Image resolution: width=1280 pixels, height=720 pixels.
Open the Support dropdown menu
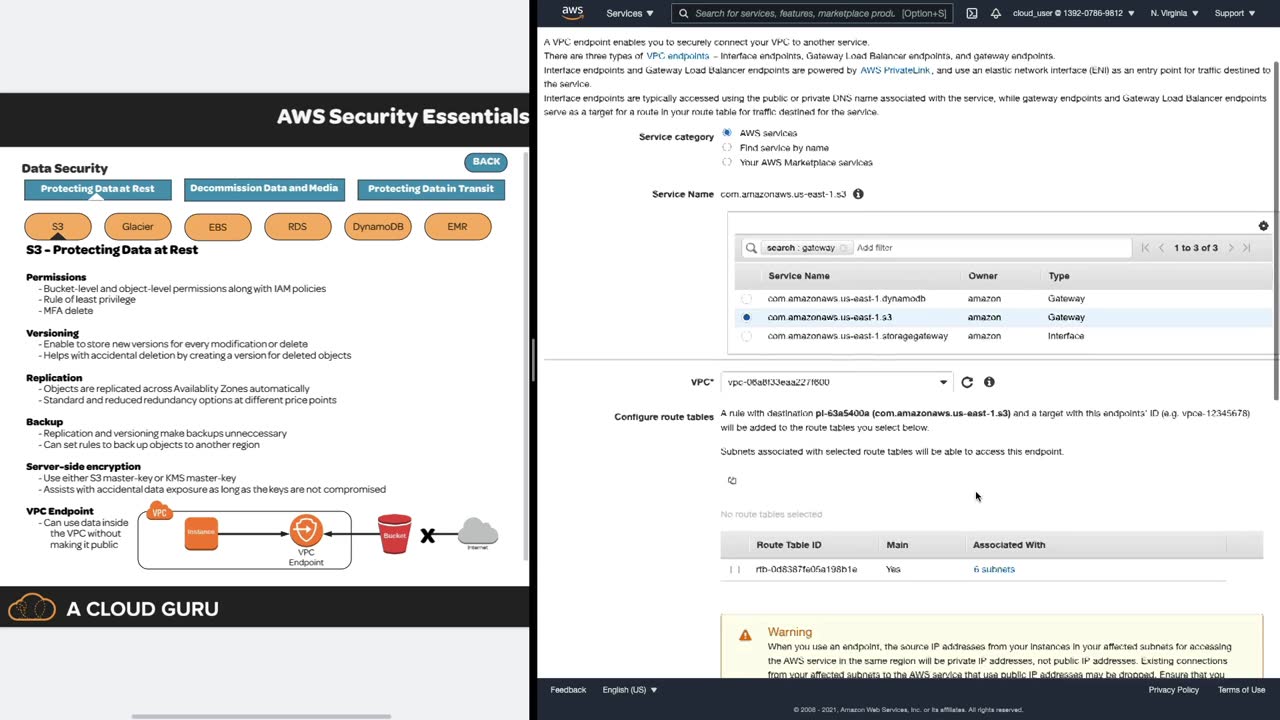1235,13
